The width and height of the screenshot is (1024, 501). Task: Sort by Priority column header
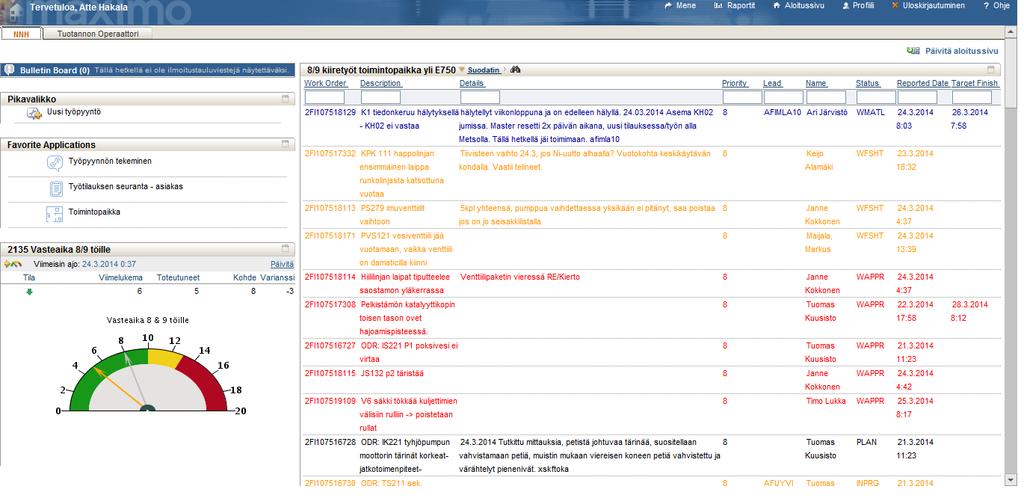point(734,84)
